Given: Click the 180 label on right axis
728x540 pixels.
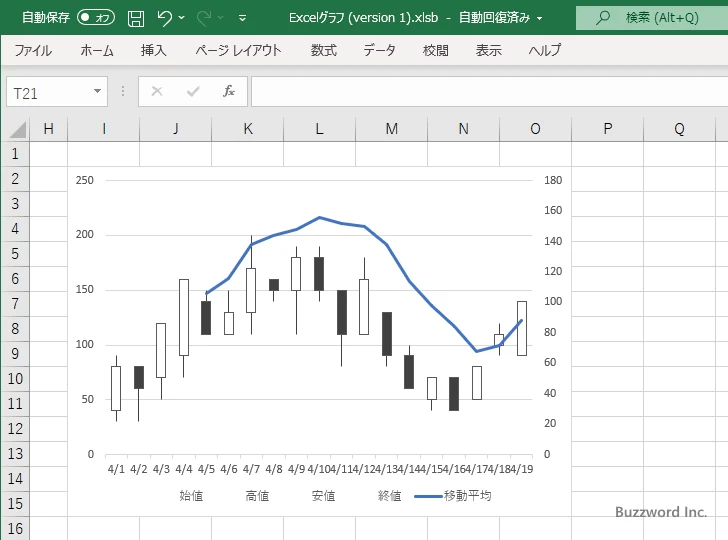Looking at the screenshot, I should tap(553, 180).
